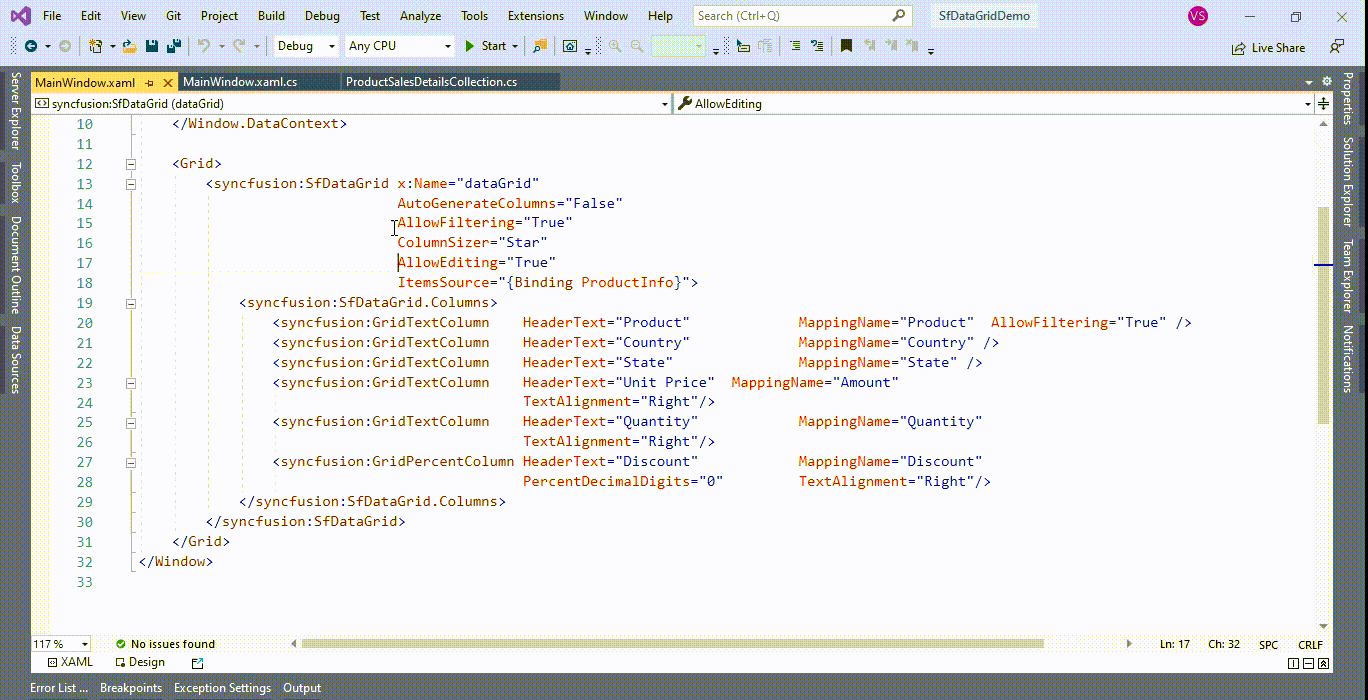The height and width of the screenshot is (700, 1368).
Task: Toggle a bookmark using the bookmark icon
Action: tap(845, 46)
